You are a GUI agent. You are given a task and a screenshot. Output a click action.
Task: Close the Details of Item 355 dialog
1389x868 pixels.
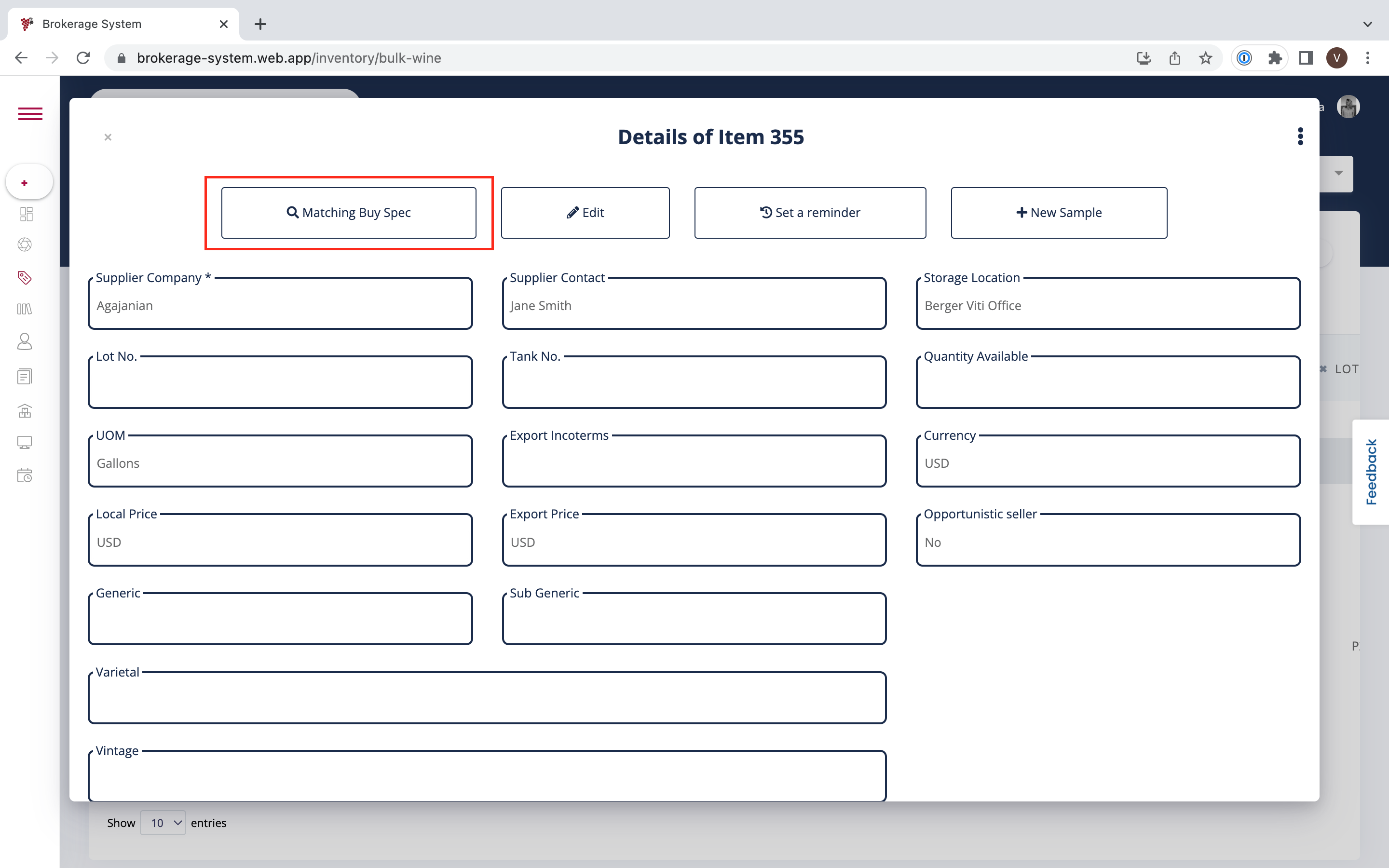tap(108, 137)
